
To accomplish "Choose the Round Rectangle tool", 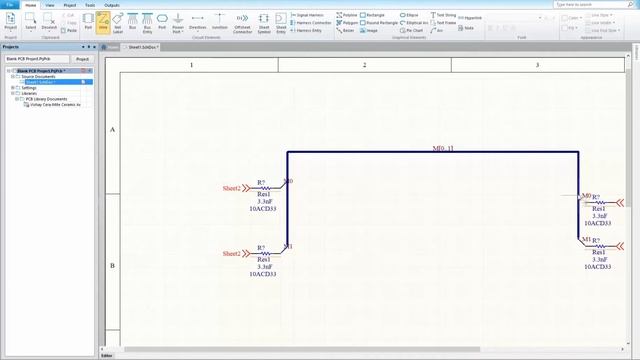I will tap(379, 23).
